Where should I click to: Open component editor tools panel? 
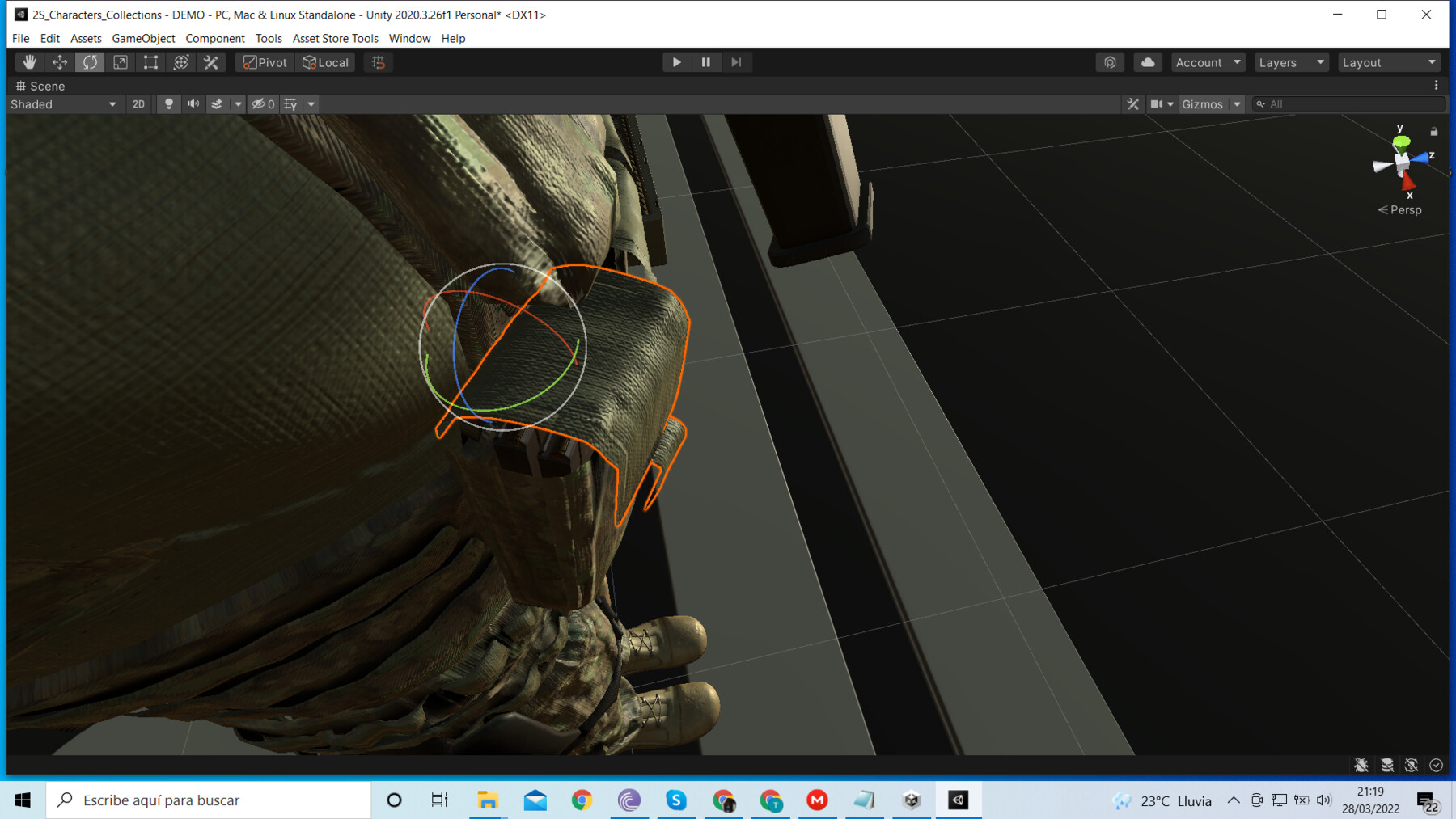click(x=1132, y=104)
